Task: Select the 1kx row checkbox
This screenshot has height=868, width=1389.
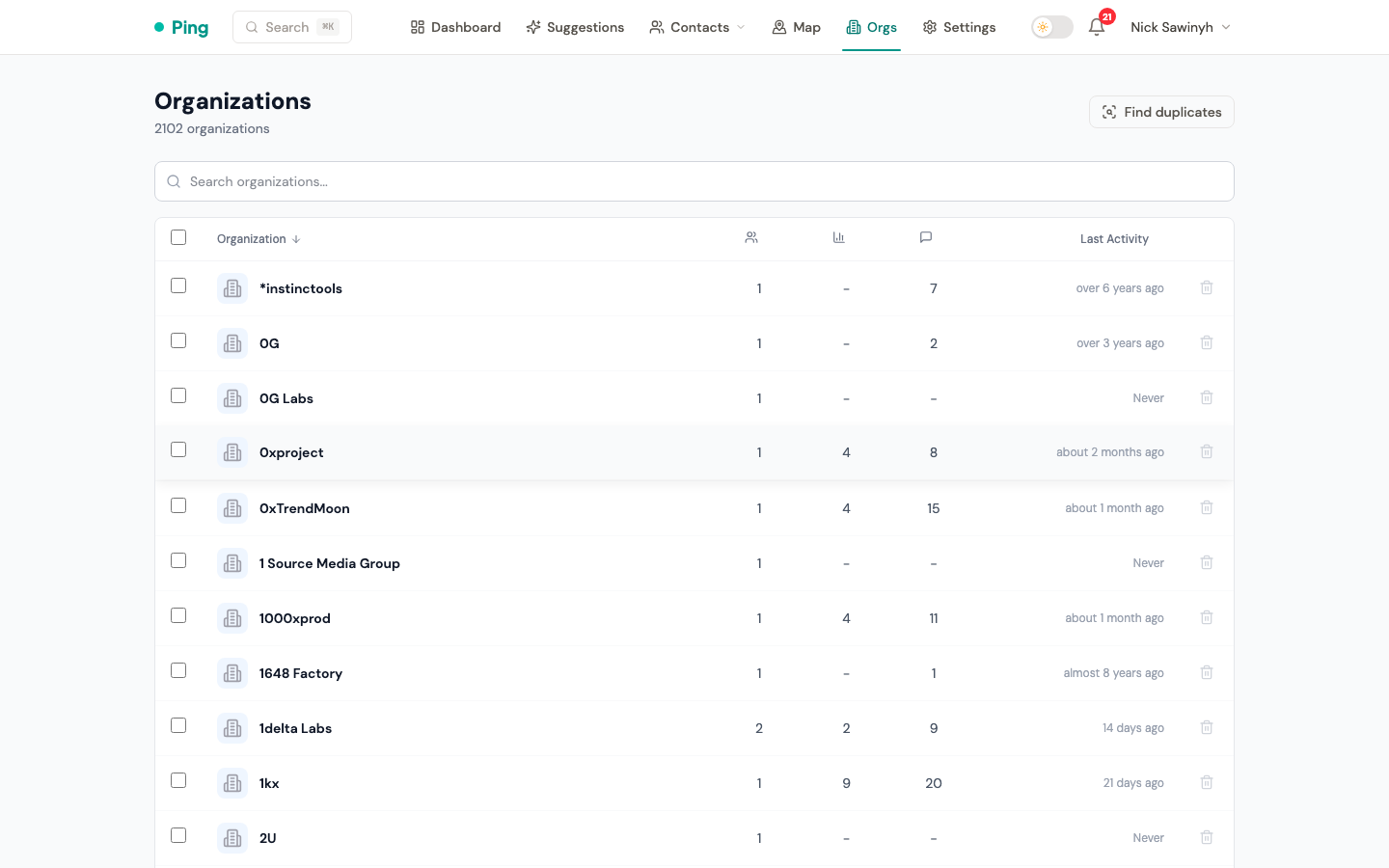Action: (178, 780)
